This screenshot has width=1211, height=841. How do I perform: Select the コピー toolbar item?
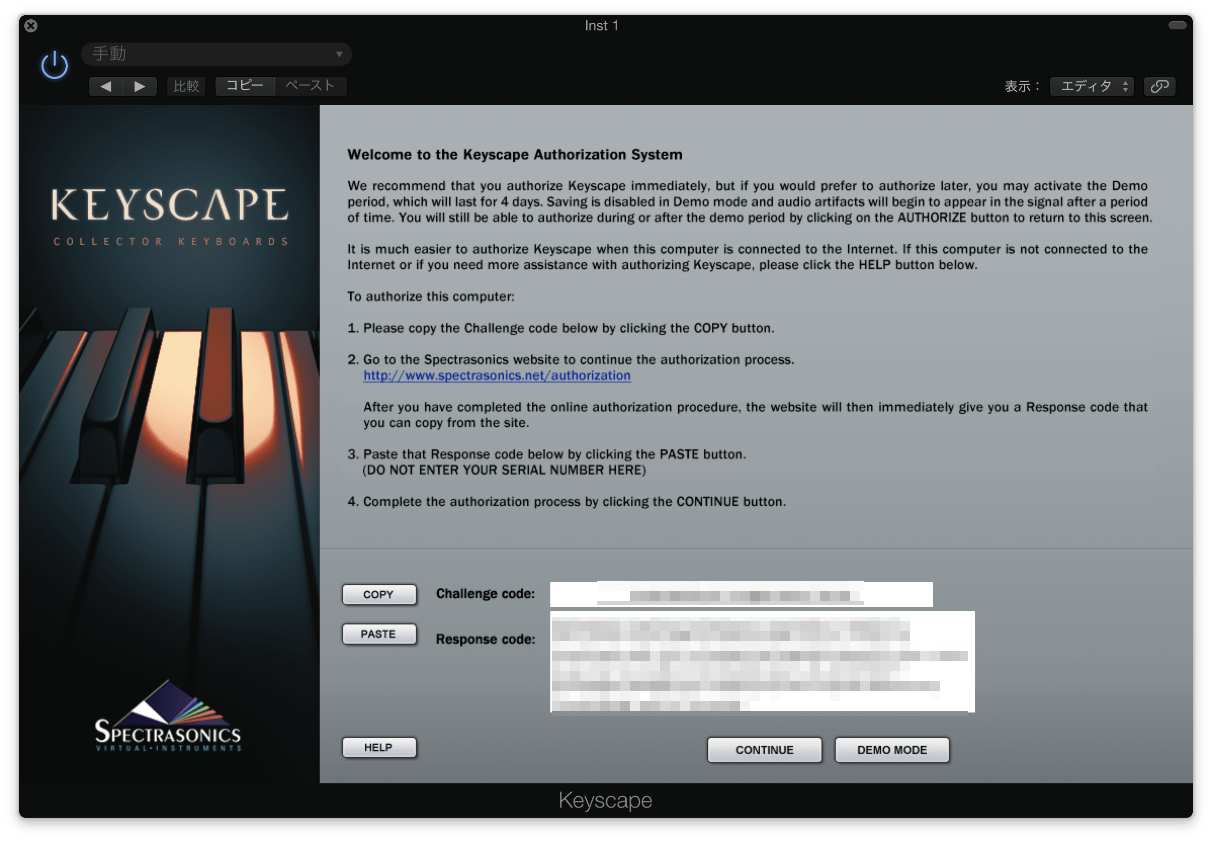pyautogui.click(x=244, y=86)
